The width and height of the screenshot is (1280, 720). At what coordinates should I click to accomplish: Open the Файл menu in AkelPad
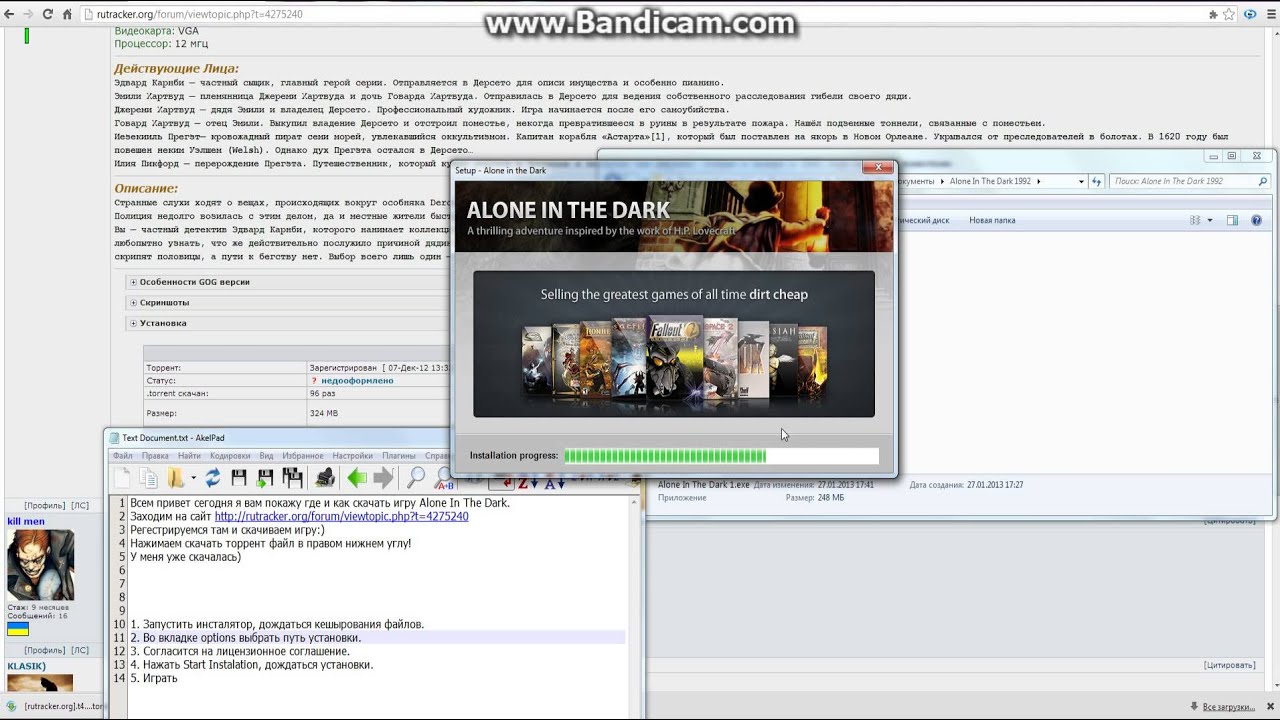[122, 456]
